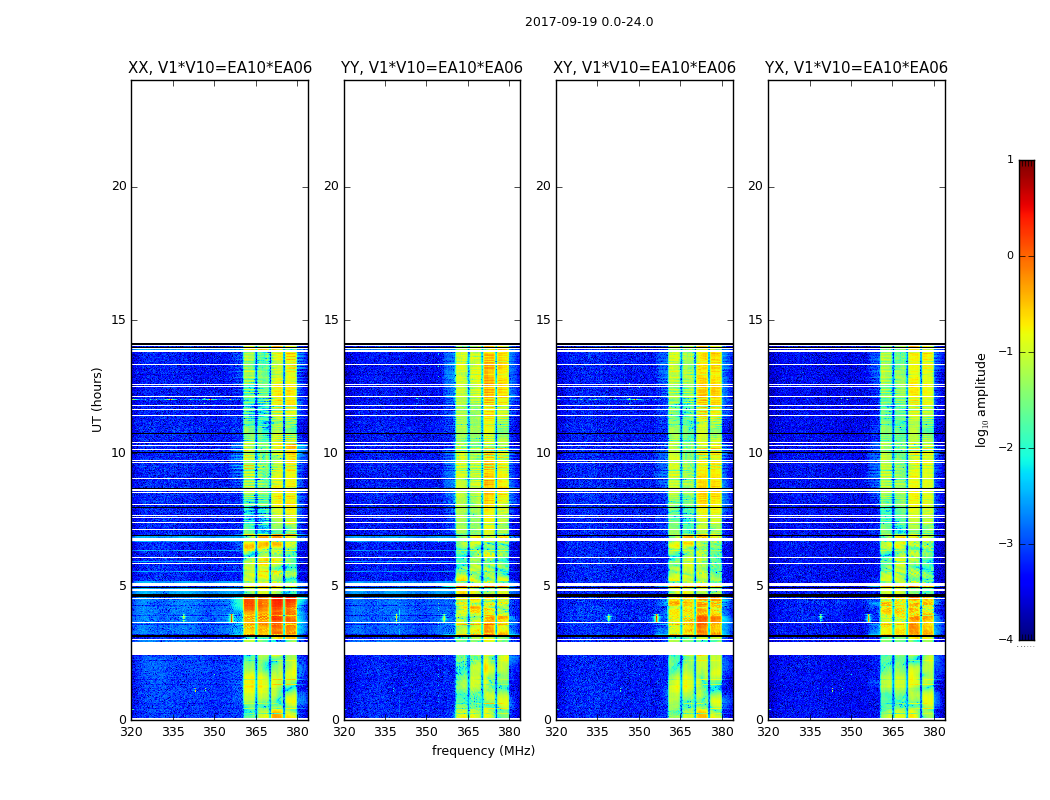Click the dark red top of colorbar

click(x=1026, y=166)
